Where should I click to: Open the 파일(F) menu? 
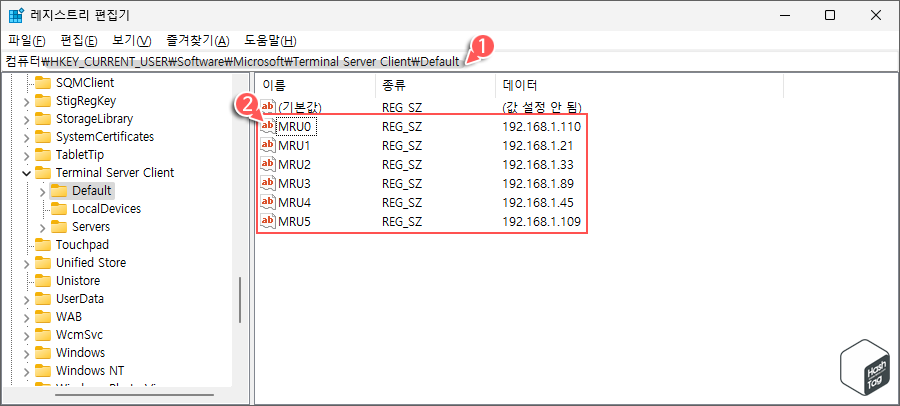(x=26, y=41)
